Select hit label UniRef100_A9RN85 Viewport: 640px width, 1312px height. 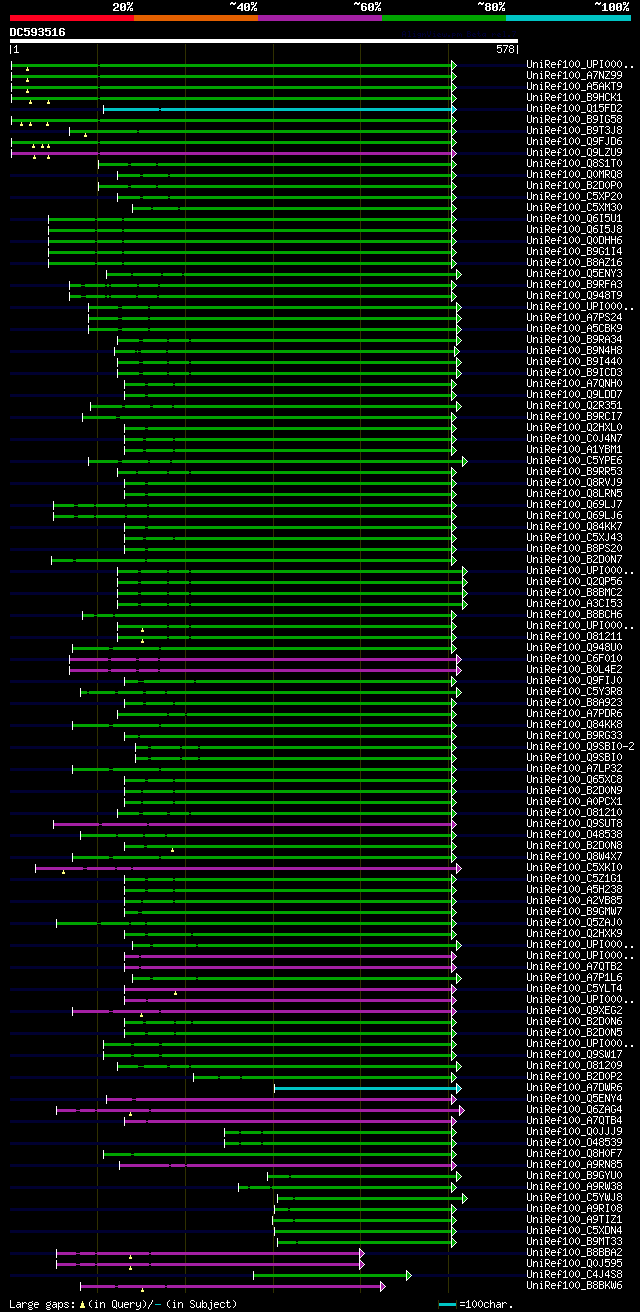[574, 1165]
